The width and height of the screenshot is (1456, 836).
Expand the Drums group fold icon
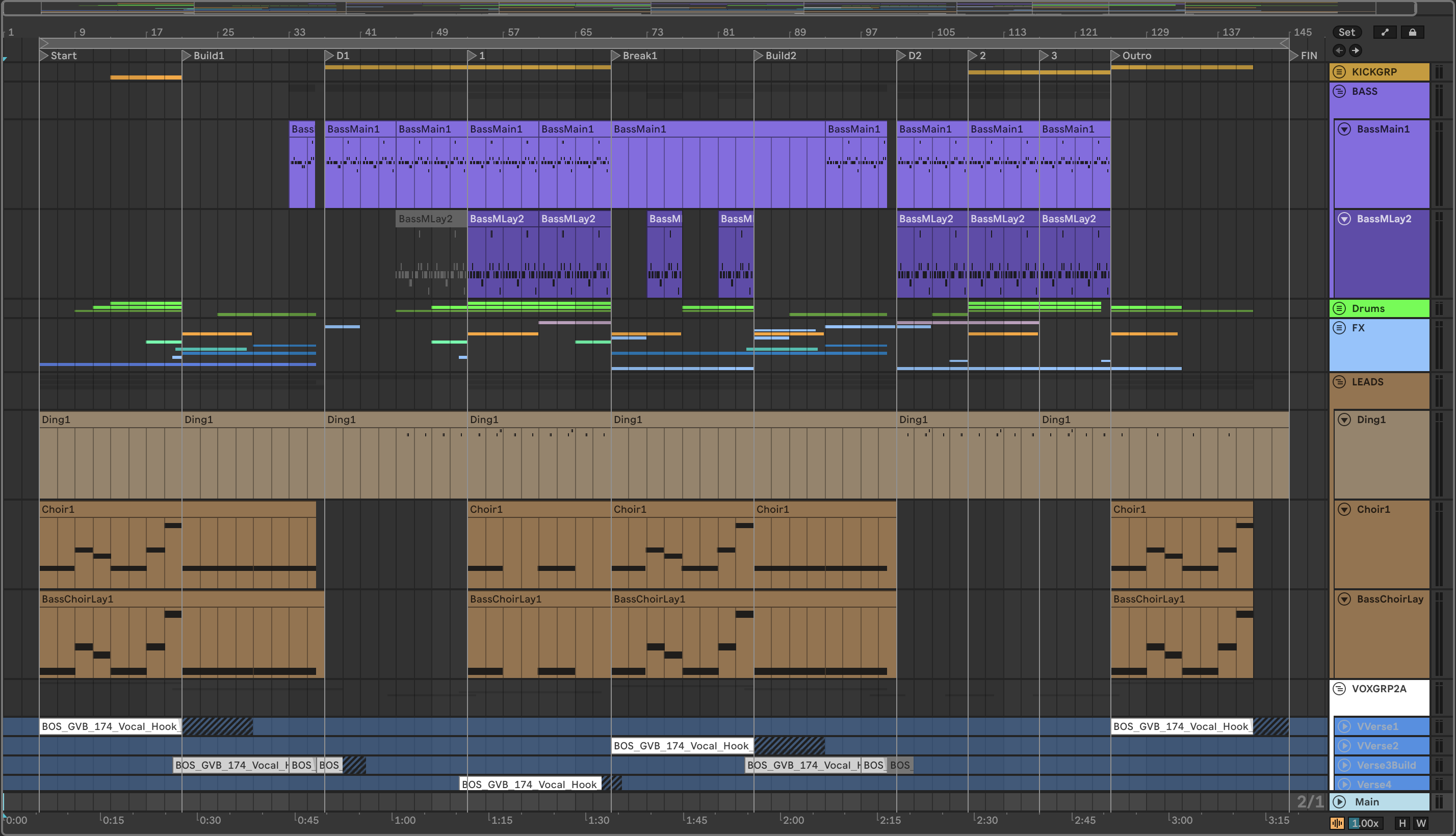[1339, 308]
